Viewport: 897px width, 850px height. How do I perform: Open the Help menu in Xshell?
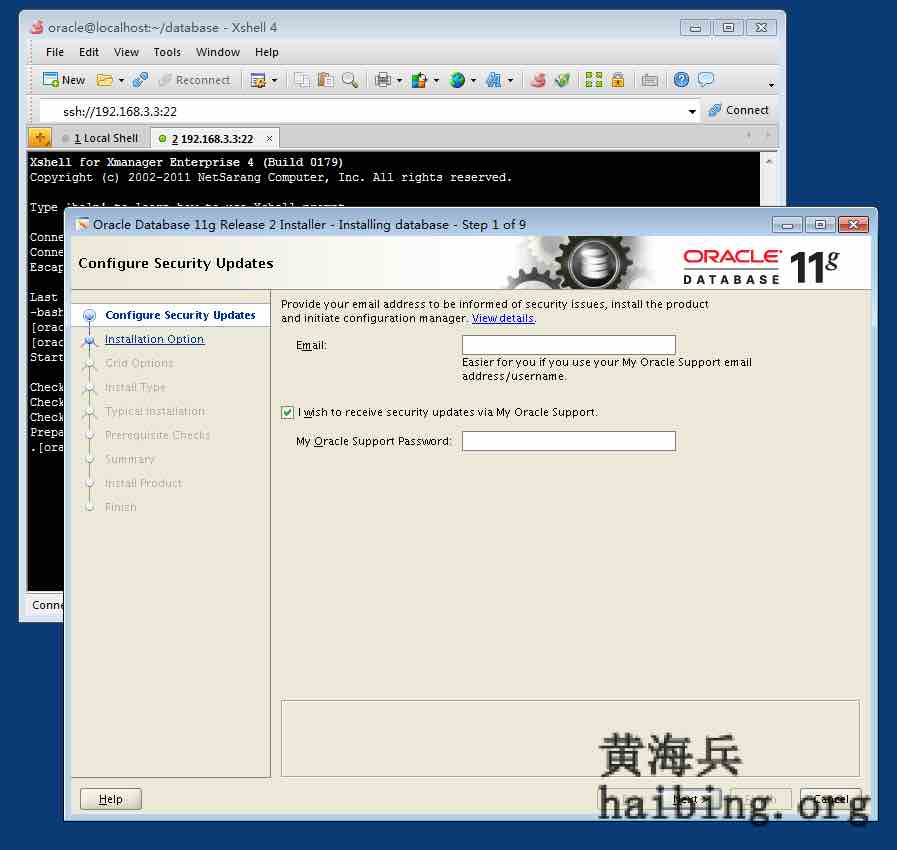click(267, 52)
